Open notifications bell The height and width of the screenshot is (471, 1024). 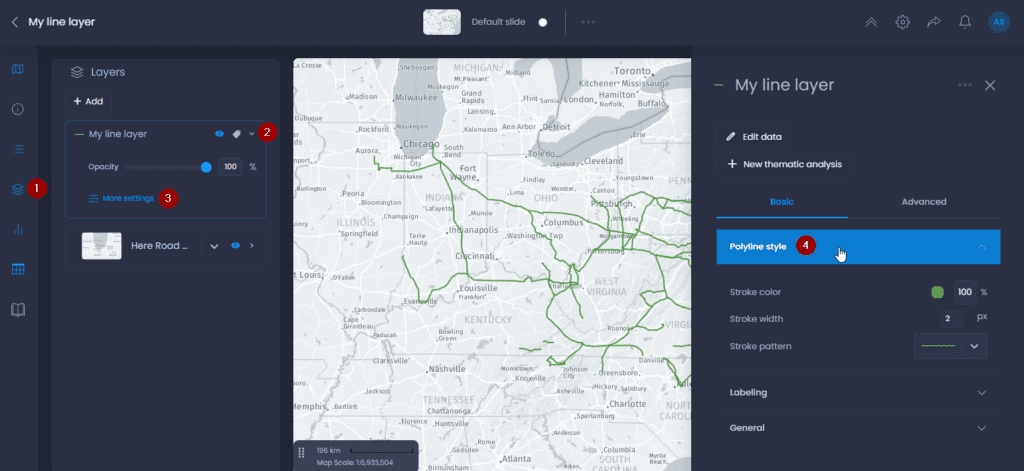tap(965, 22)
